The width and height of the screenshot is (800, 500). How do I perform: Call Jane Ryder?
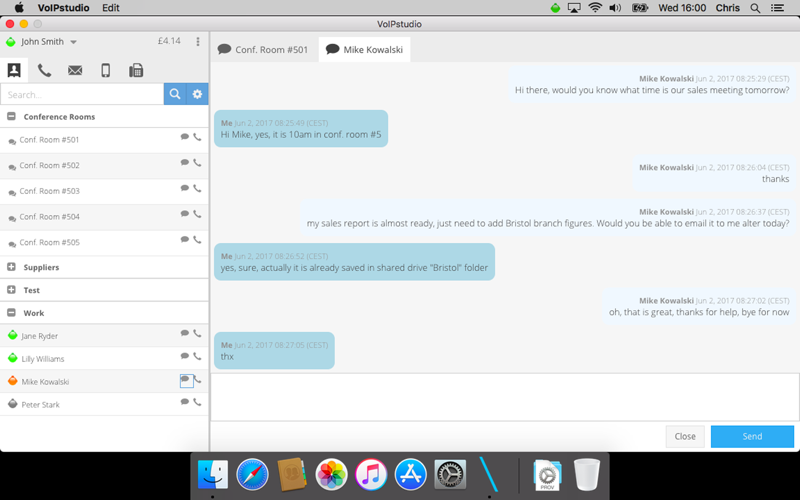click(x=197, y=333)
